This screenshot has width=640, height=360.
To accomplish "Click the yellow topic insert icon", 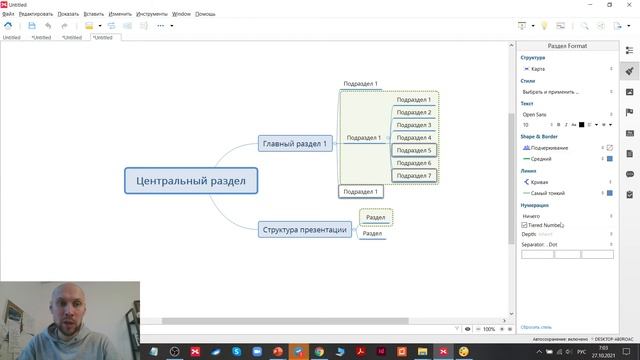I will pyautogui.click(x=89, y=26).
